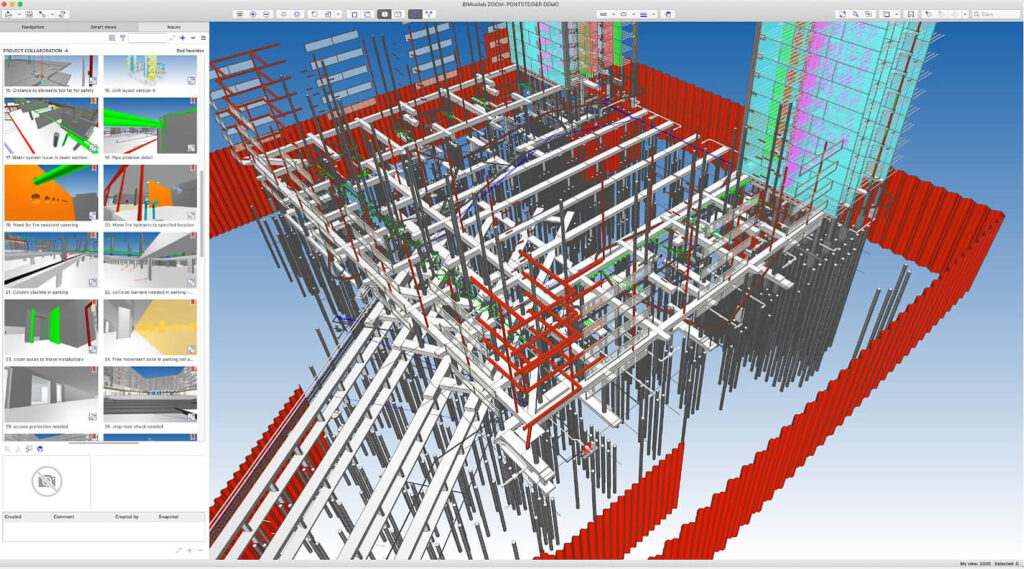Screen dimensions: 1024x569
Task: Switch to the Issues tab
Action: [x=174, y=27]
